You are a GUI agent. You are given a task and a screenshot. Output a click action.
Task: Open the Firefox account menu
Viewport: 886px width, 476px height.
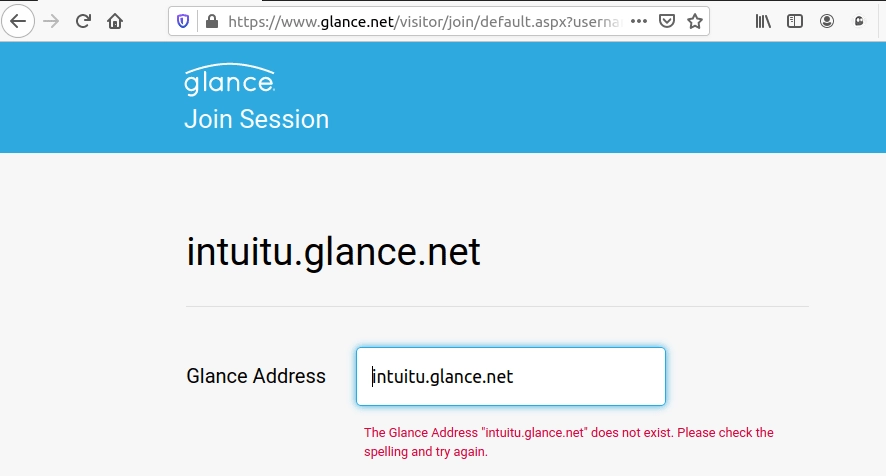[827, 20]
